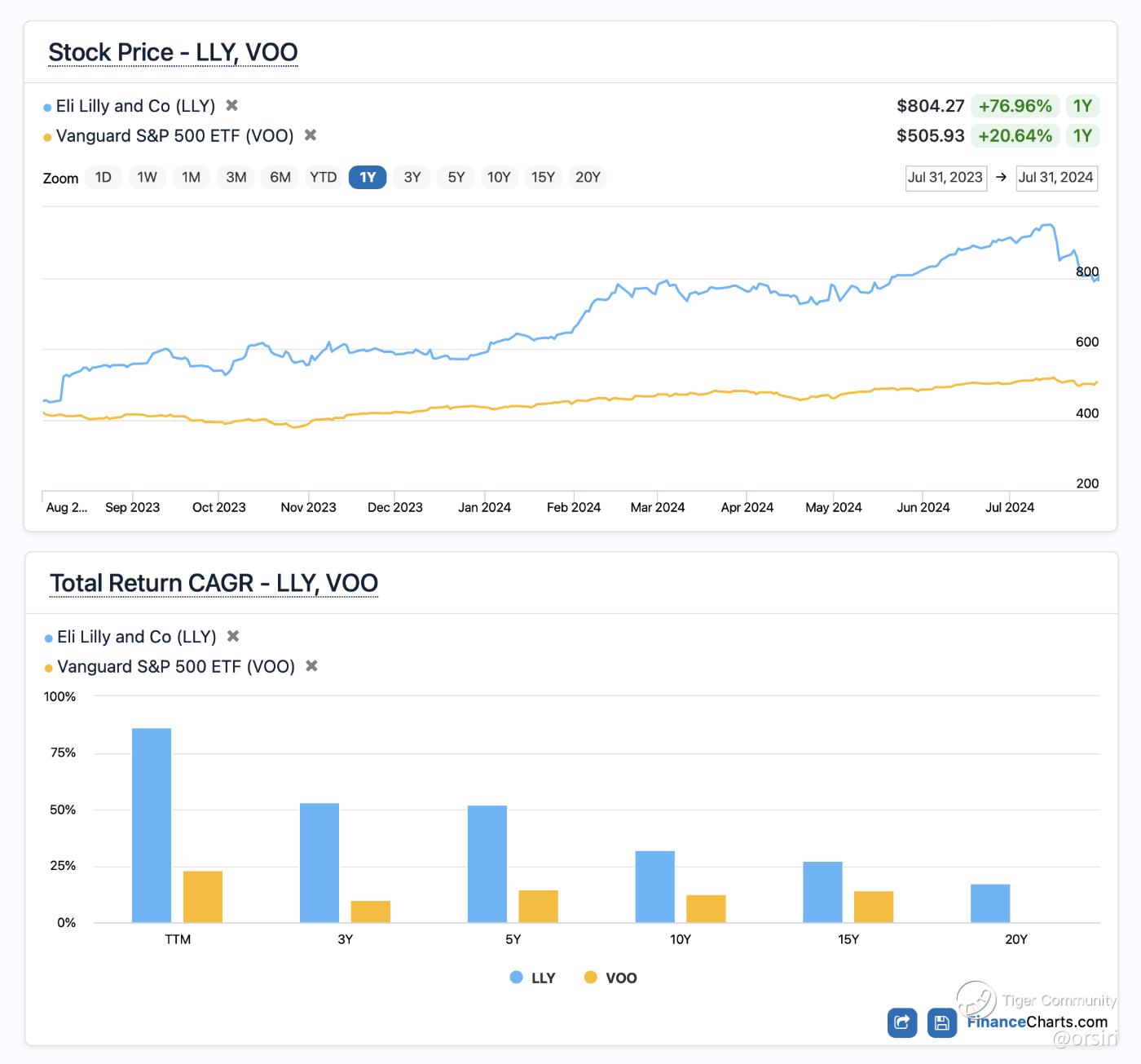Click the Nov 2023 axis label
The image size is (1141, 1064).
tap(308, 507)
